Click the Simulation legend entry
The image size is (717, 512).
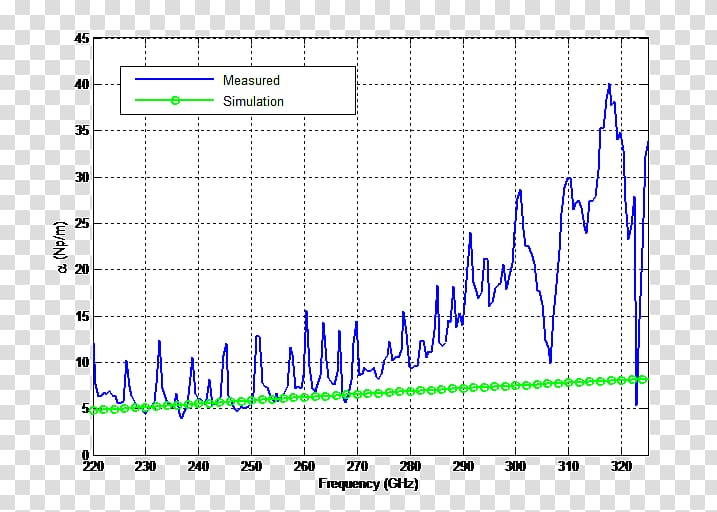pyautogui.click(x=253, y=101)
